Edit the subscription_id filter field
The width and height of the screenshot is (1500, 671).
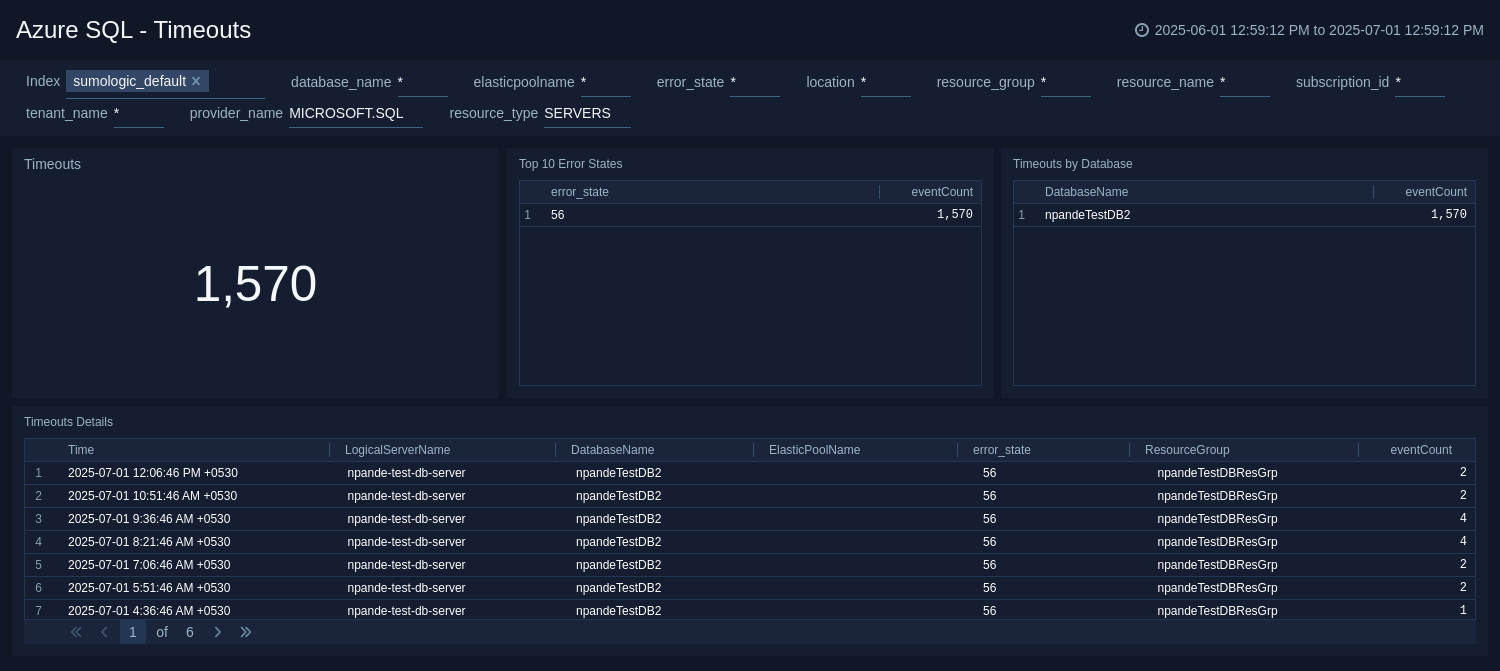coord(1420,82)
